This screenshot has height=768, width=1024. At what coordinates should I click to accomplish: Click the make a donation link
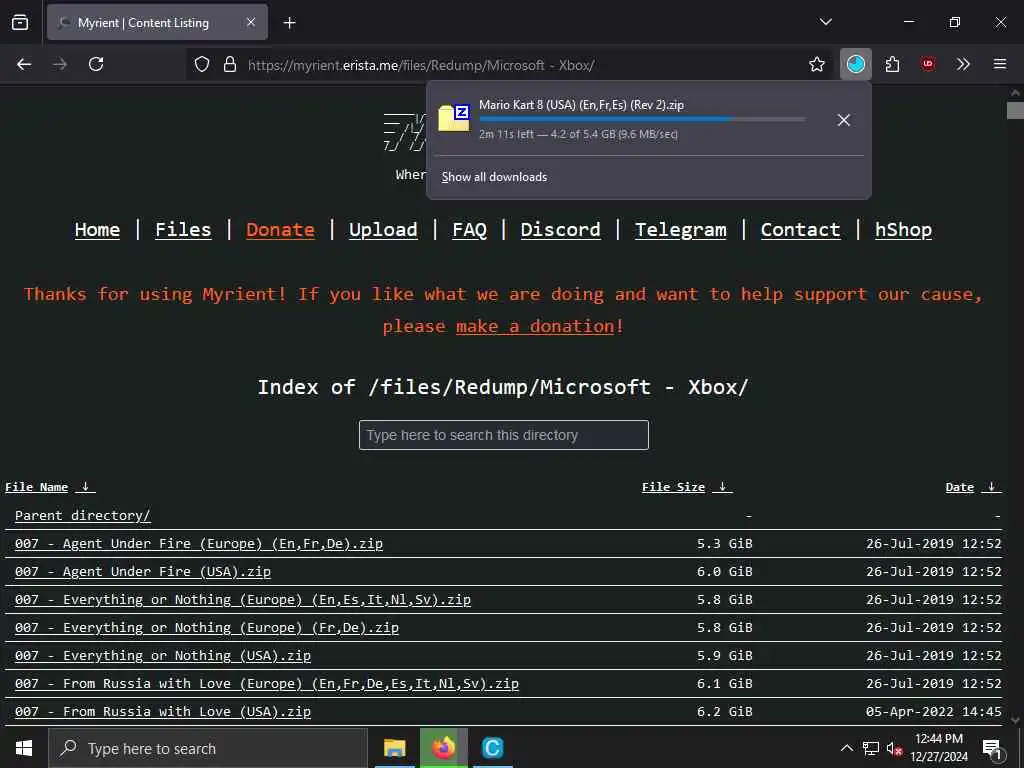pyautogui.click(x=535, y=326)
